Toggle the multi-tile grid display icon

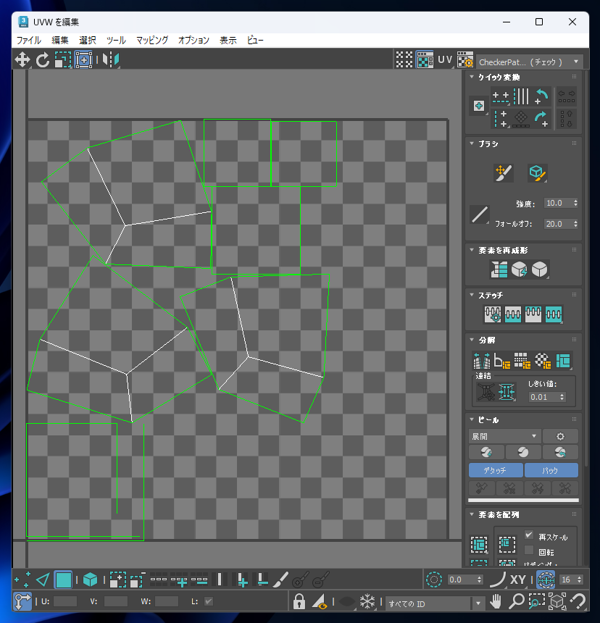tap(404, 60)
